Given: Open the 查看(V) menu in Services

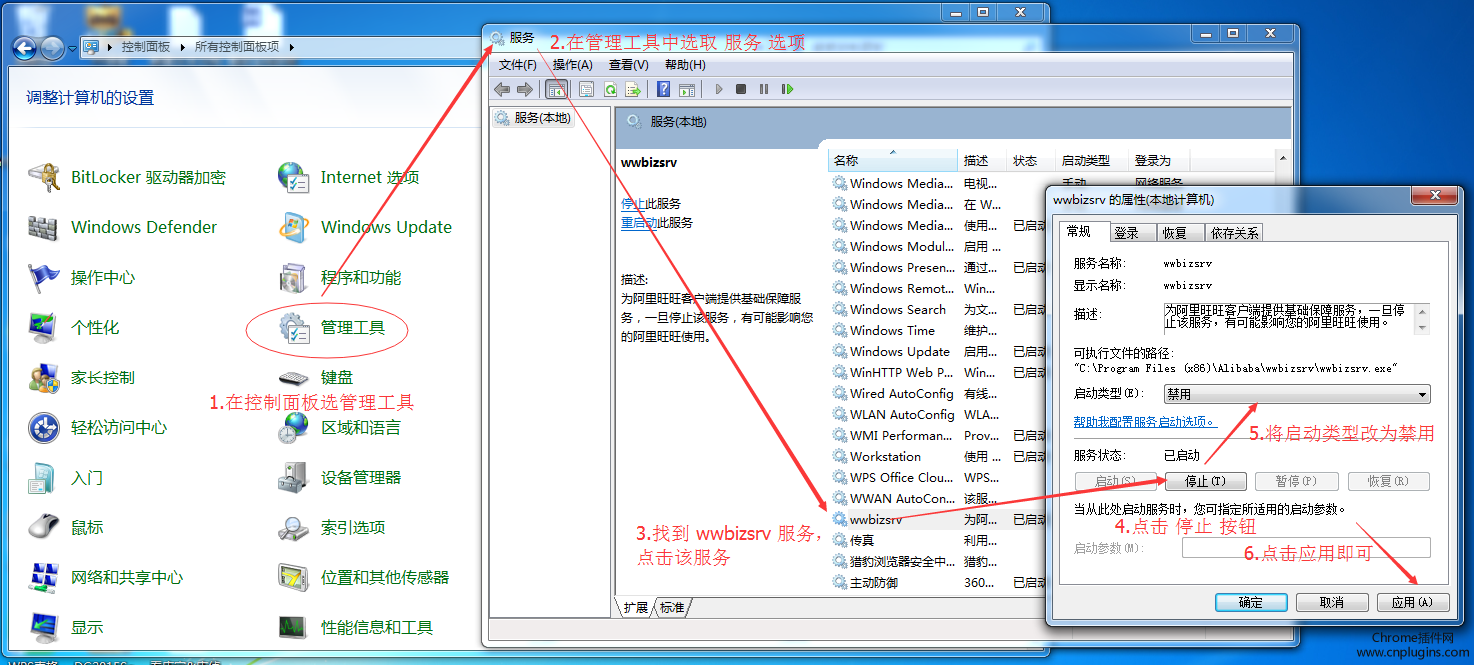Looking at the screenshot, I should pyautogui.click(x=629, y=65).
